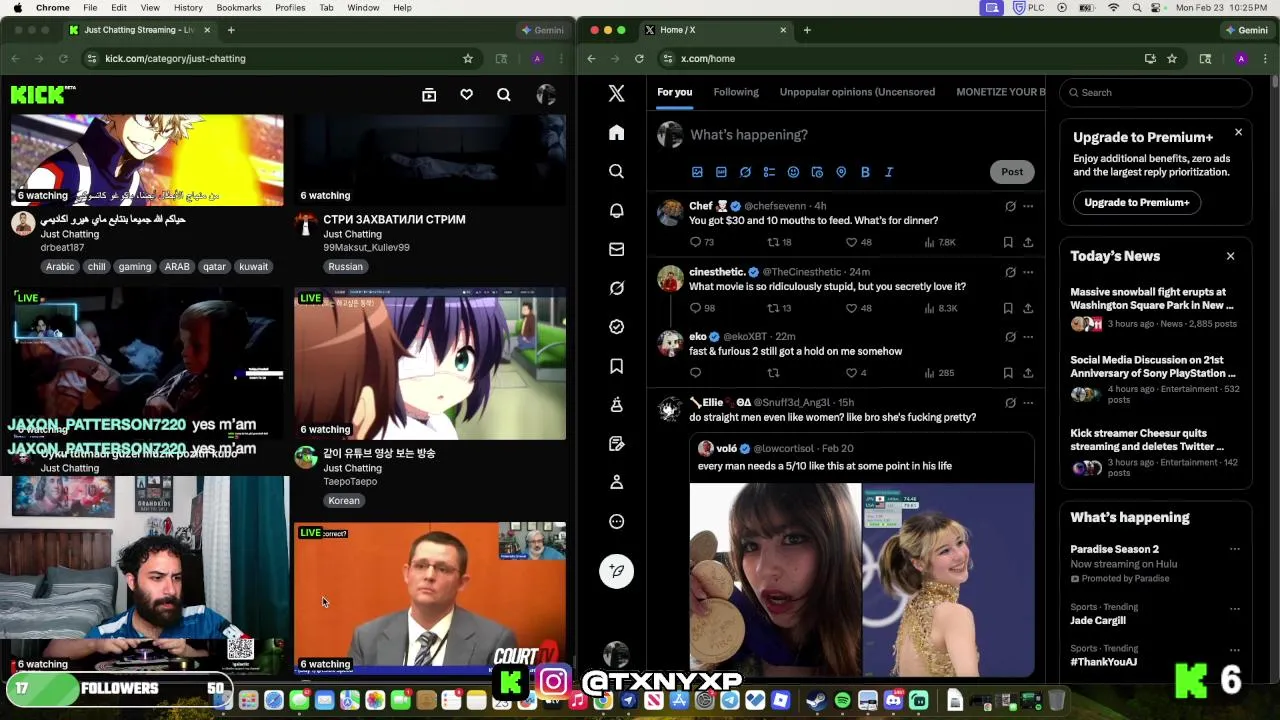The width and height of the screenshot is (1280, 720).
Task: Tag a location in the new post
Action: [x=841, y=172]
